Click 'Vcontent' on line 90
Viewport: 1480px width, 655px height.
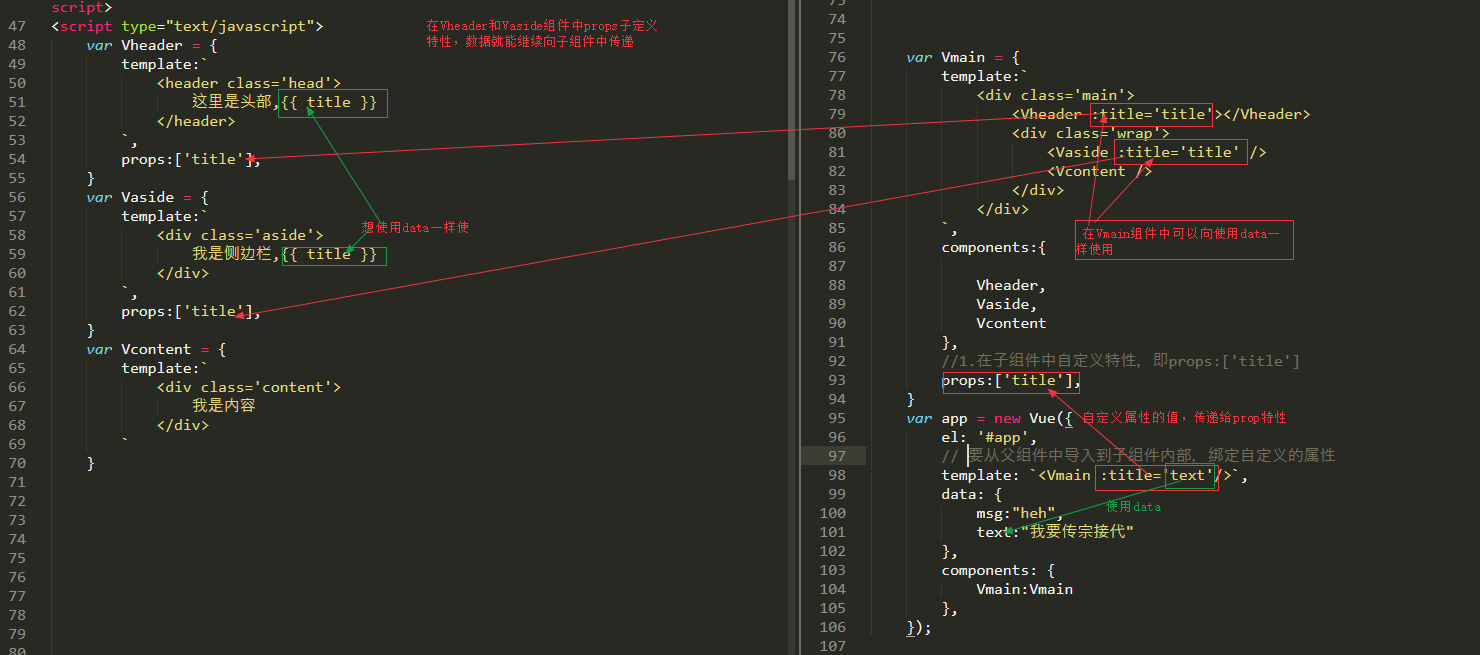coord(1012,323)
